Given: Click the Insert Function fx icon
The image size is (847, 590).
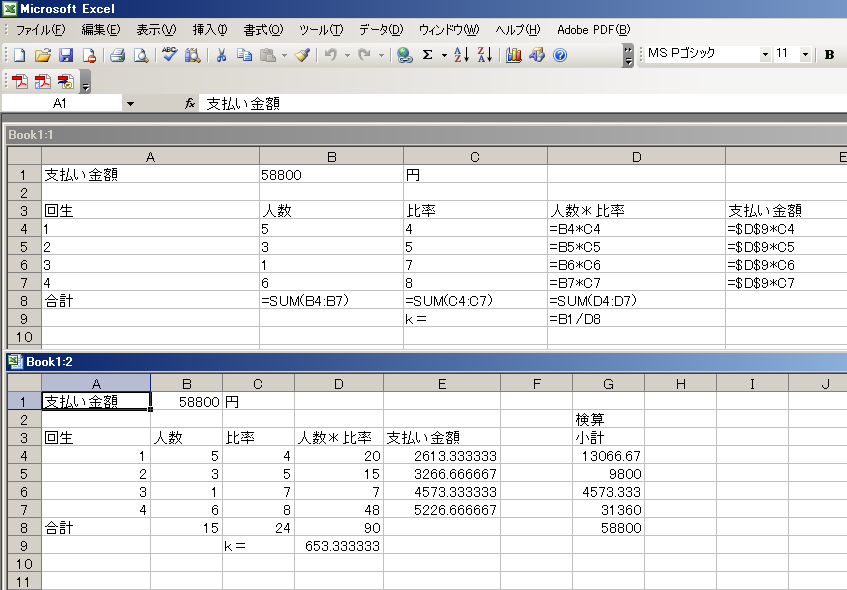Looking at the screenshot, I should 190,103.
